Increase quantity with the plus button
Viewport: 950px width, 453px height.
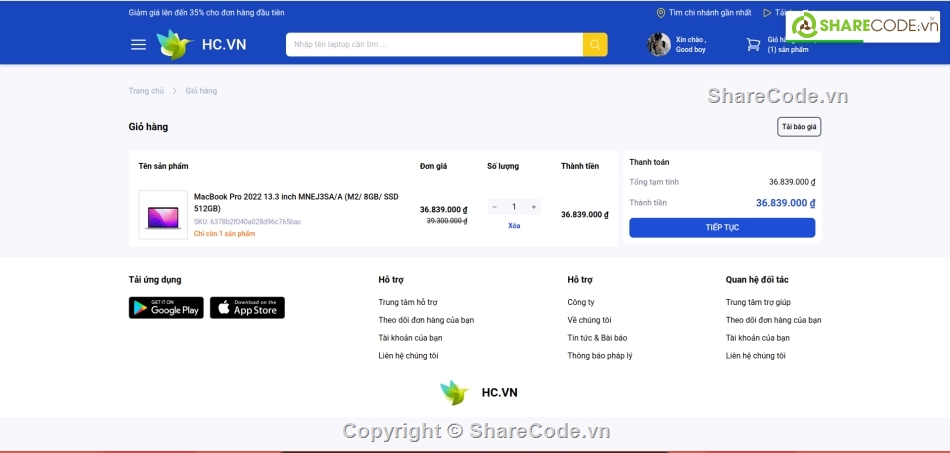point(534,207)
